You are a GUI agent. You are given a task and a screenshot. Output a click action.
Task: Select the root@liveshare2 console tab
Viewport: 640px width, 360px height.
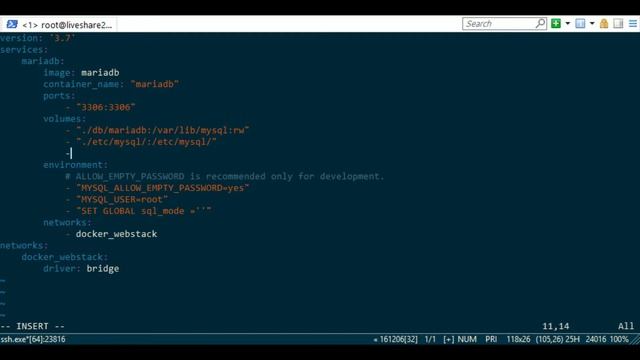tap(59, 25)
